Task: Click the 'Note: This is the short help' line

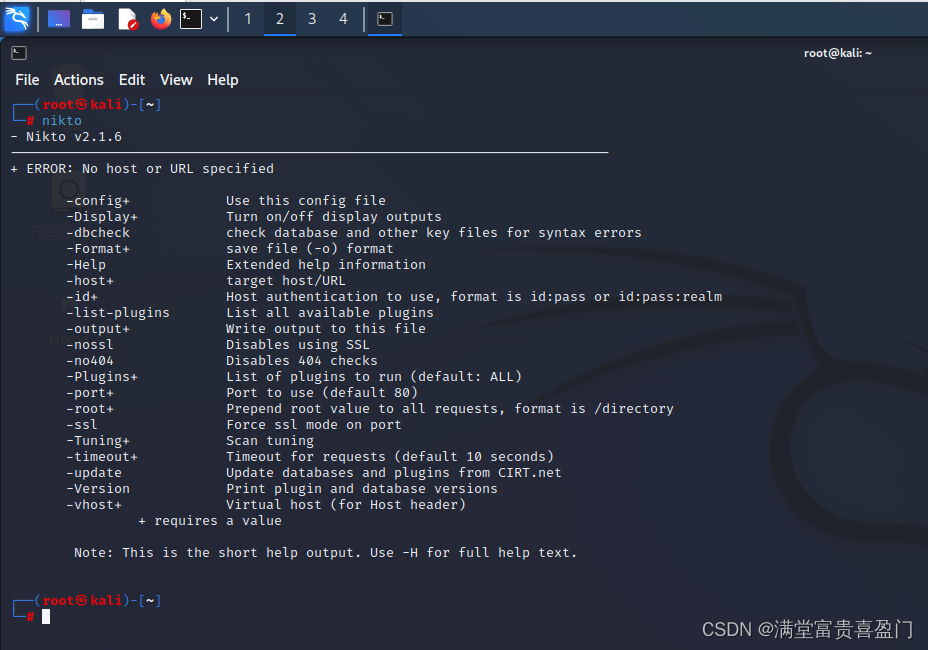Action: (x=326, y=552)
